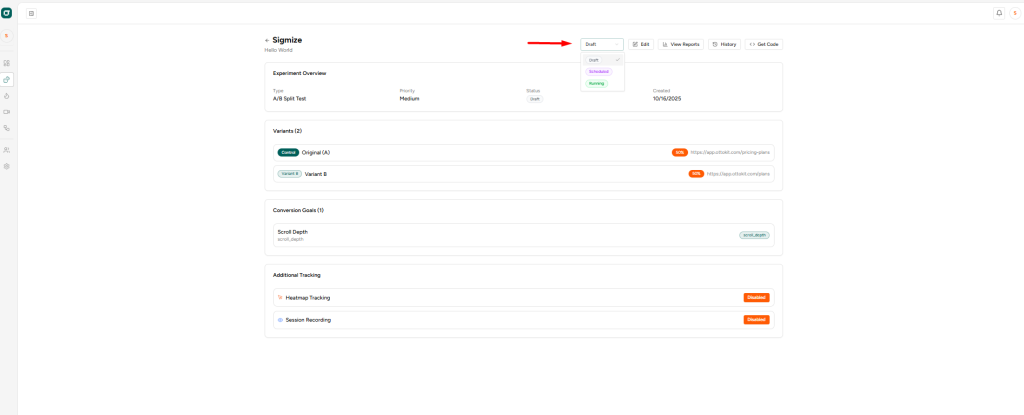Click the 'Scroll Depth' goal name

tap(293, 231)
